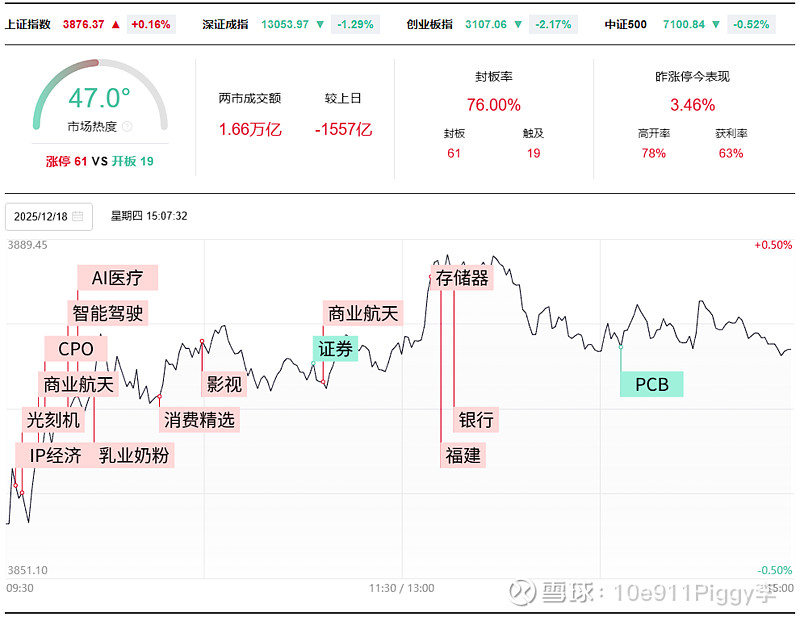This screenshot has width=800, height=617.
Task: Click the 银行 tag on the chart
Action: [x=475, y=419]
